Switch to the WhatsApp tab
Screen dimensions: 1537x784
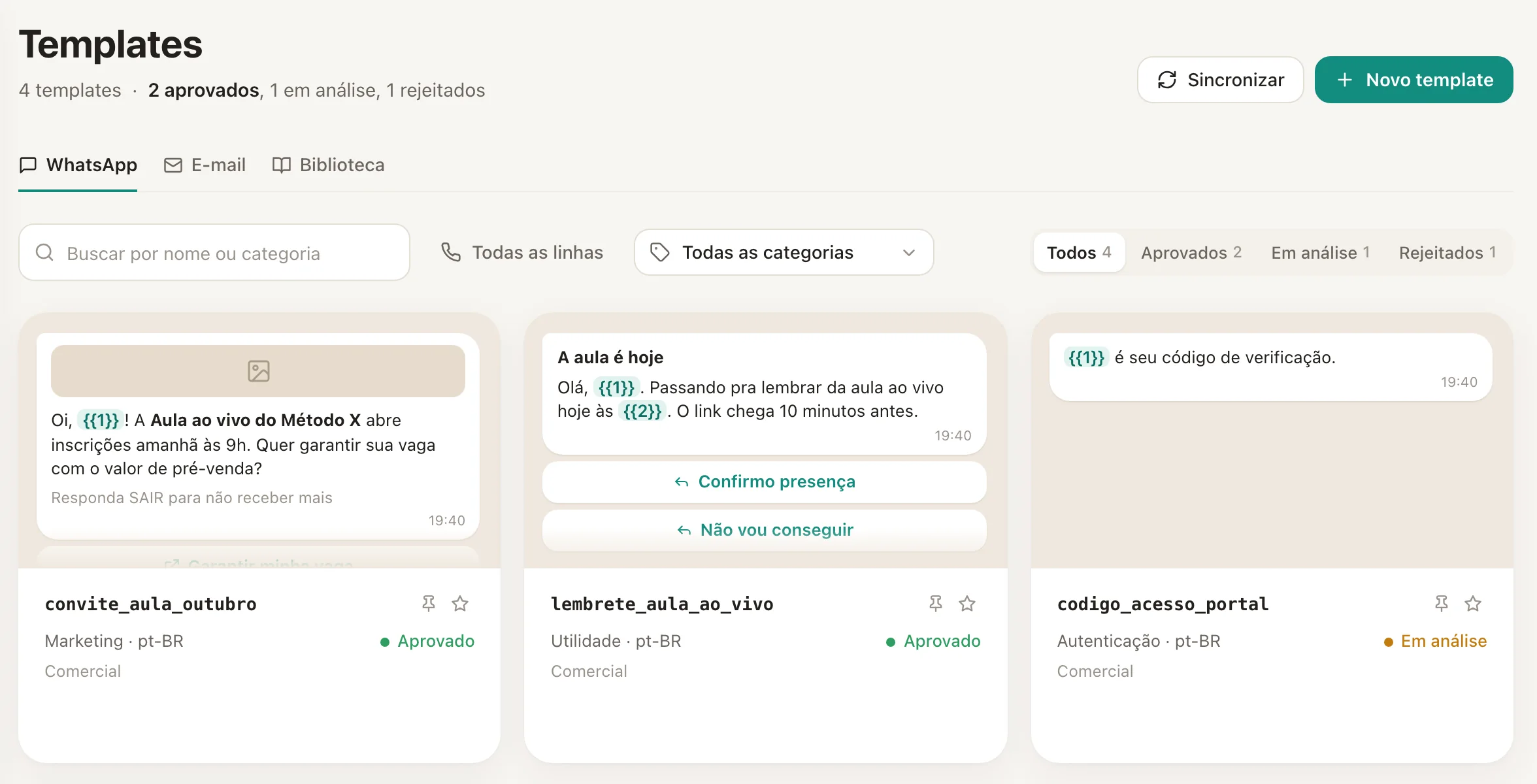tap(78, 165)
